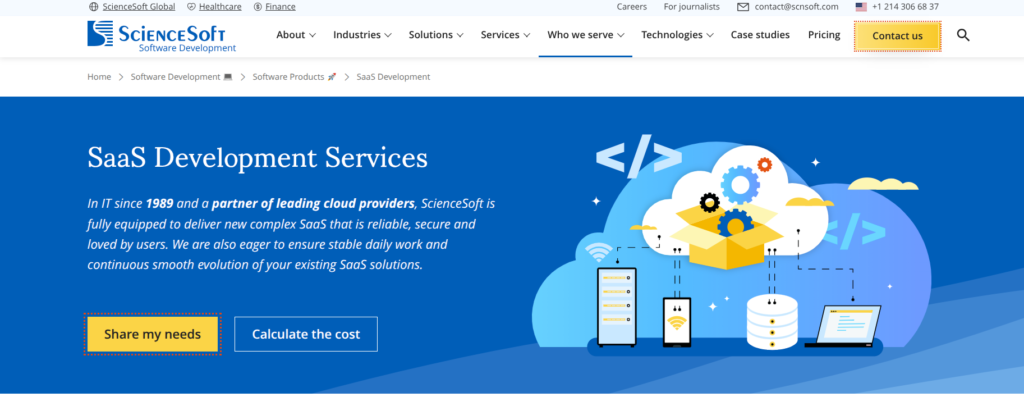Click the ScienceSoft logo
The height and width of the screenshot is (406, 1024).
coord(161,37)
